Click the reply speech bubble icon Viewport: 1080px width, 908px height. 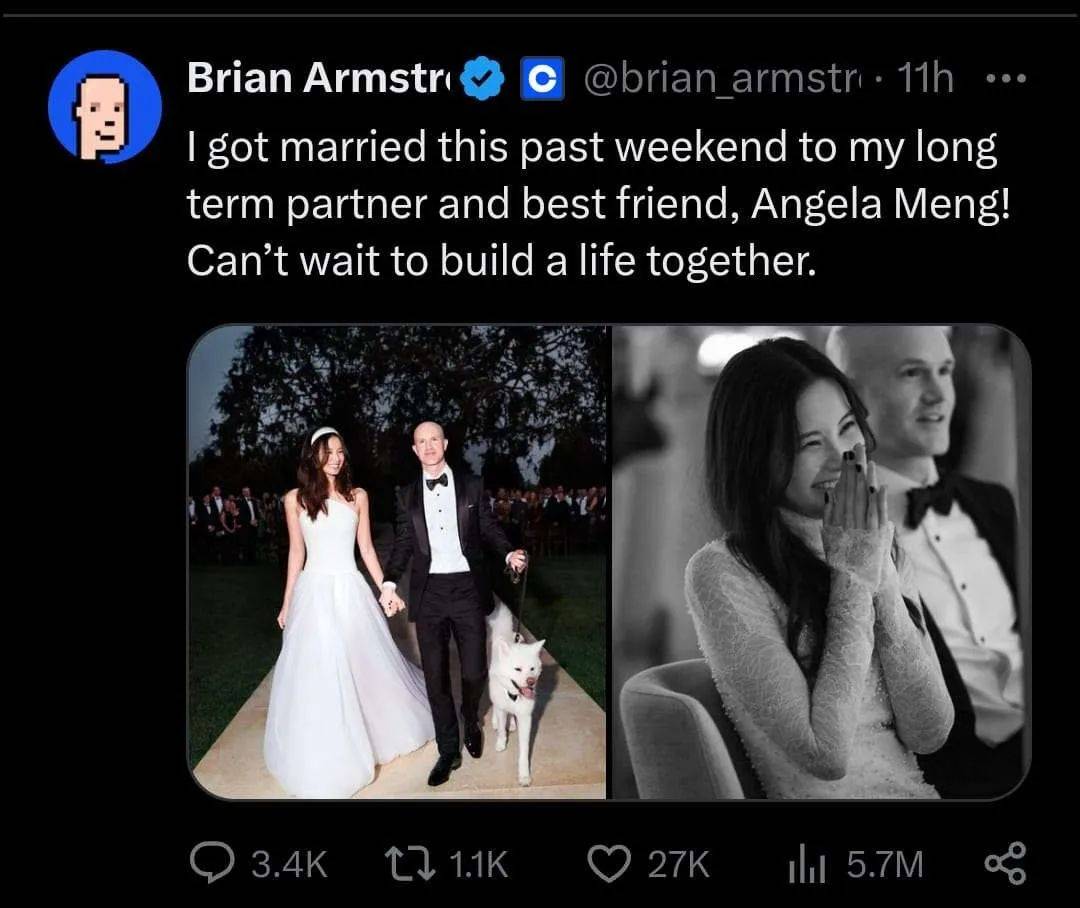[209, 863]
